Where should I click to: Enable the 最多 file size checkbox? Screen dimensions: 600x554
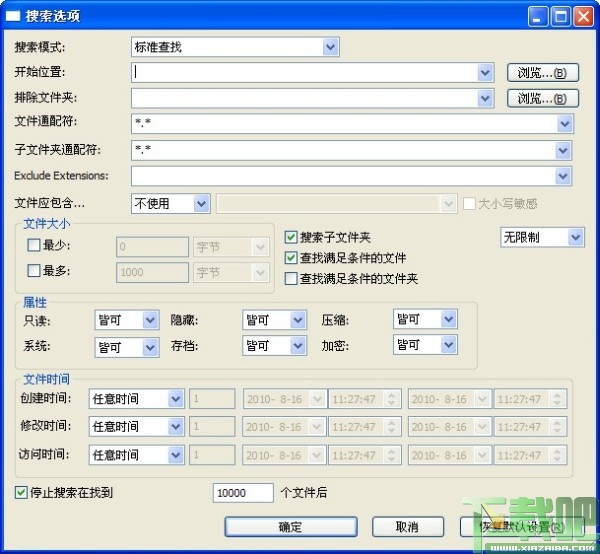click(34, 270)
